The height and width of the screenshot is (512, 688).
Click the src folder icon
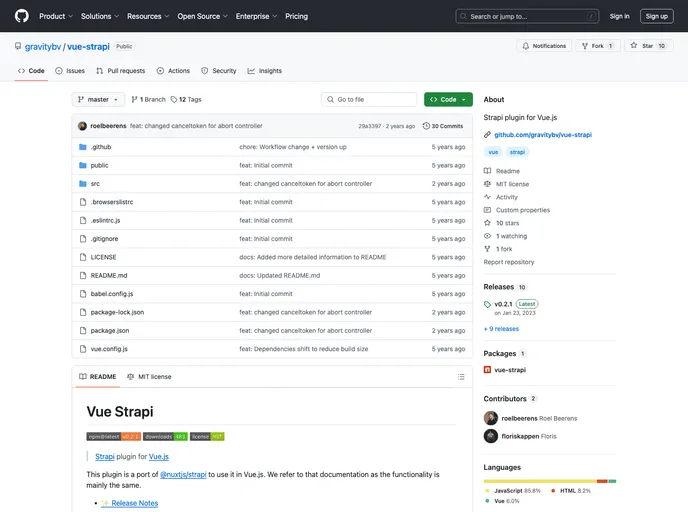(x=82, y=184)
